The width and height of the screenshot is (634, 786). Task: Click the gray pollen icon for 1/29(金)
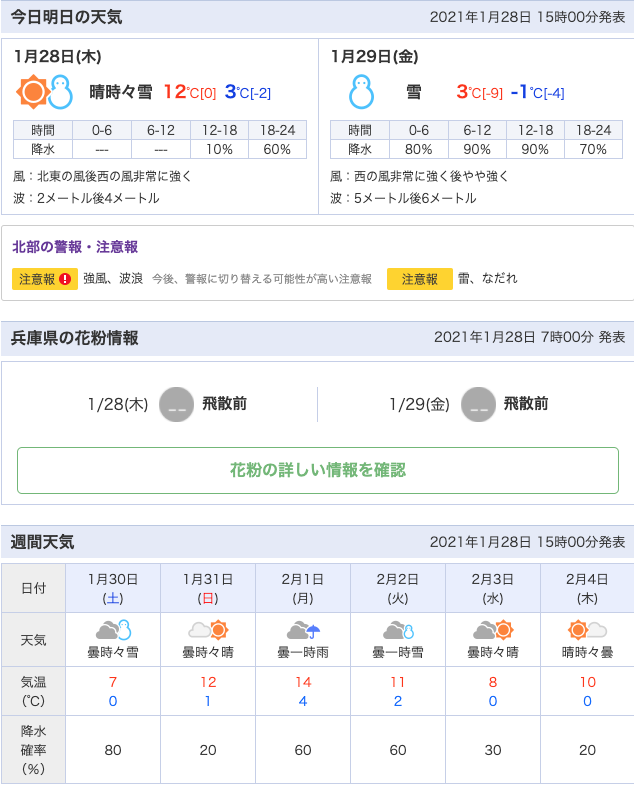[478, 405]
